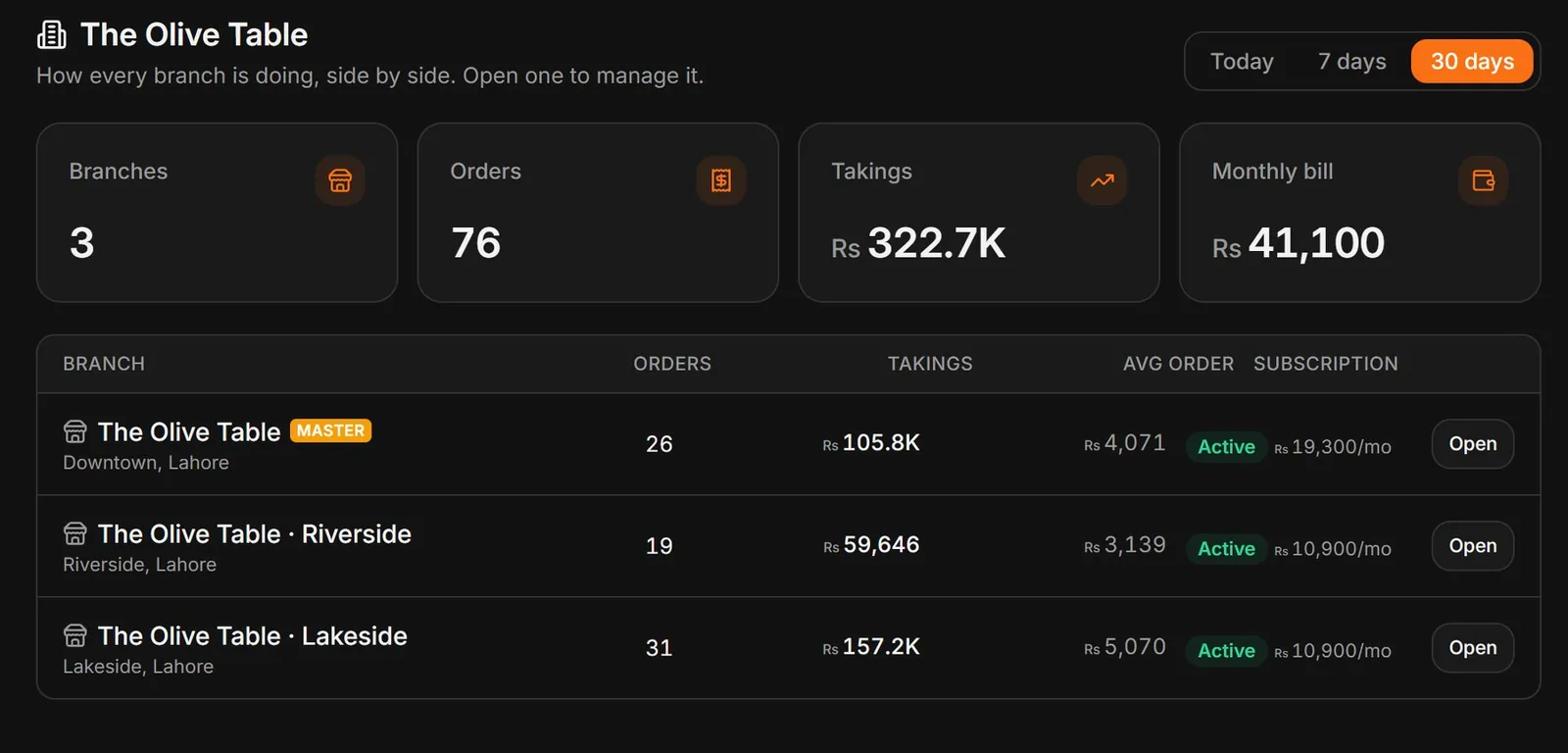Screen dimensions: 1568x753
Task: Select the 30 days range
Action: click(x=1472, y=62)
